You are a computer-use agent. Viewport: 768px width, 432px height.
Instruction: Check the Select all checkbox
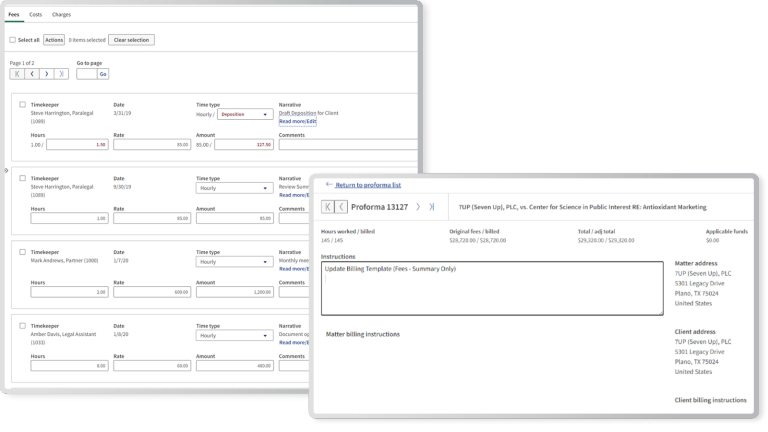pyautogui.click(x=12, y=40)
